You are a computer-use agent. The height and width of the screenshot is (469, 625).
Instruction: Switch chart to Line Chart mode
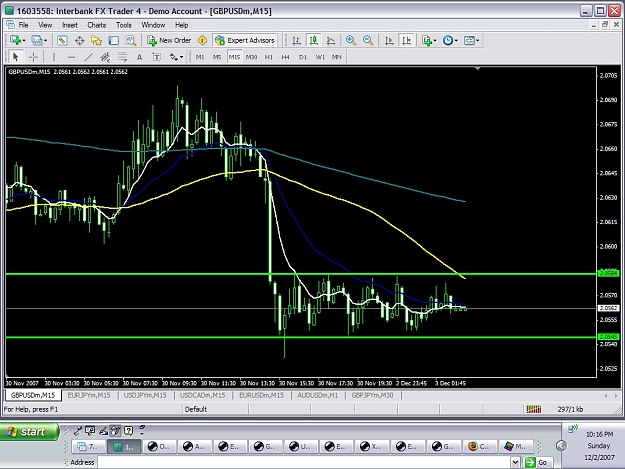(x=331, y=40)
